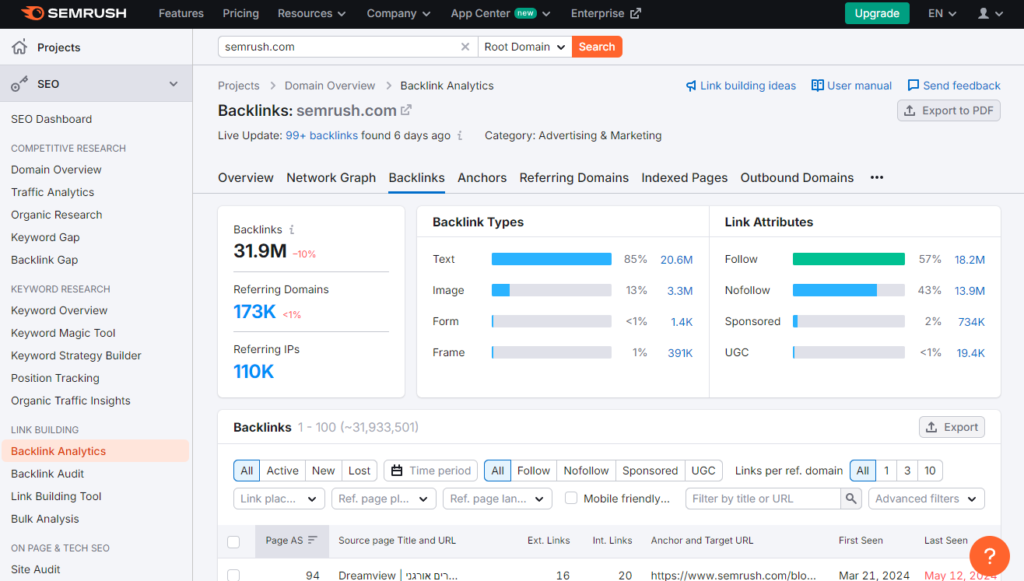1024x581 pixels.
Task: Click Send feedback link
Action: [953, 86]
